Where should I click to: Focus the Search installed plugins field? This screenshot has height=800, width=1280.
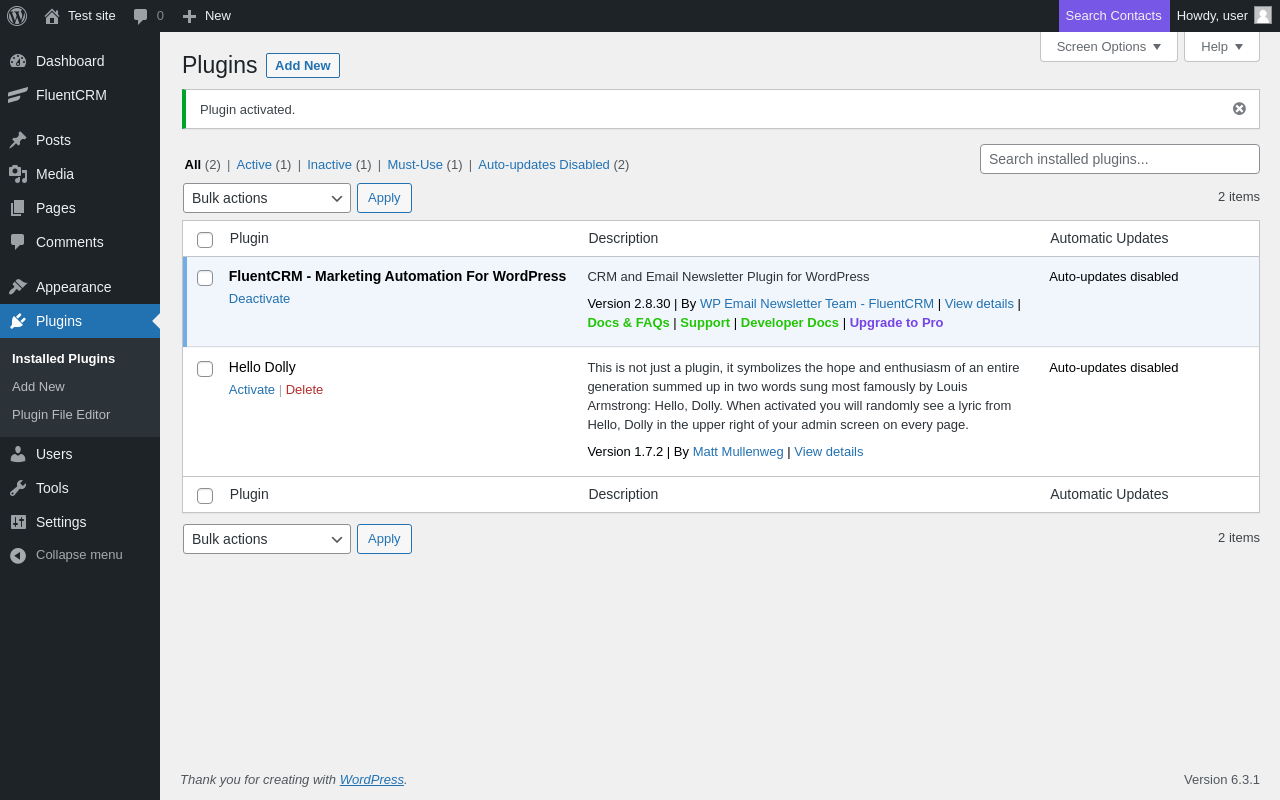[1119, 159]
